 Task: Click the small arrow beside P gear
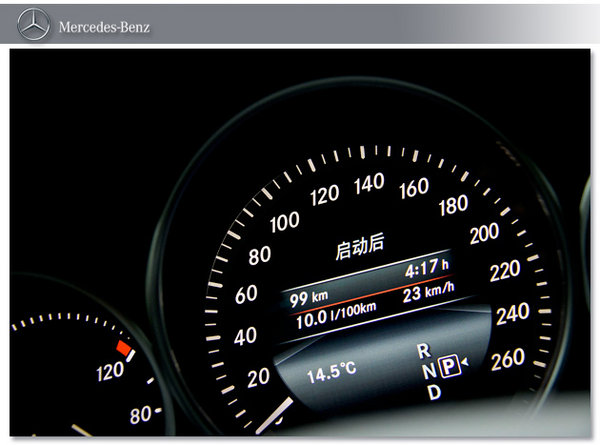465,361
